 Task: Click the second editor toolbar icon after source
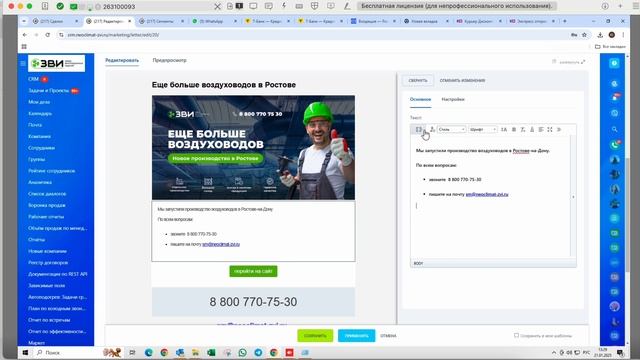pos(432,129)
